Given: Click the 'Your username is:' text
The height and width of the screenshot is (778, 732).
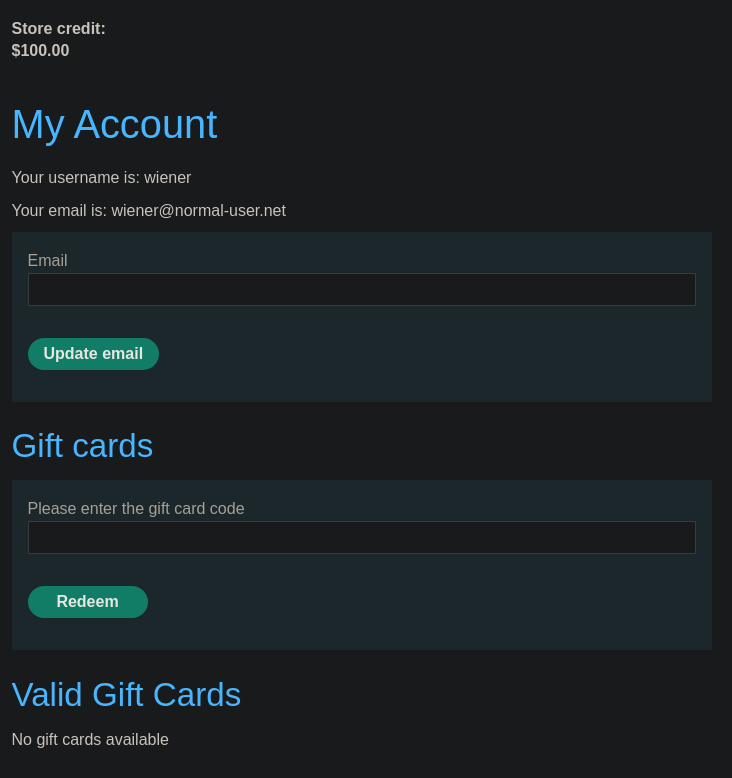Looking at the screenshot, I should tap(76, 178).
